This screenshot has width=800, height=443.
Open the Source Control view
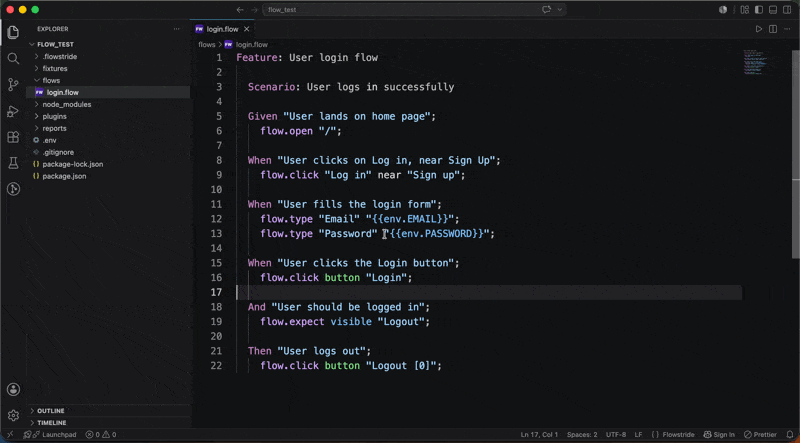(13, 84)
